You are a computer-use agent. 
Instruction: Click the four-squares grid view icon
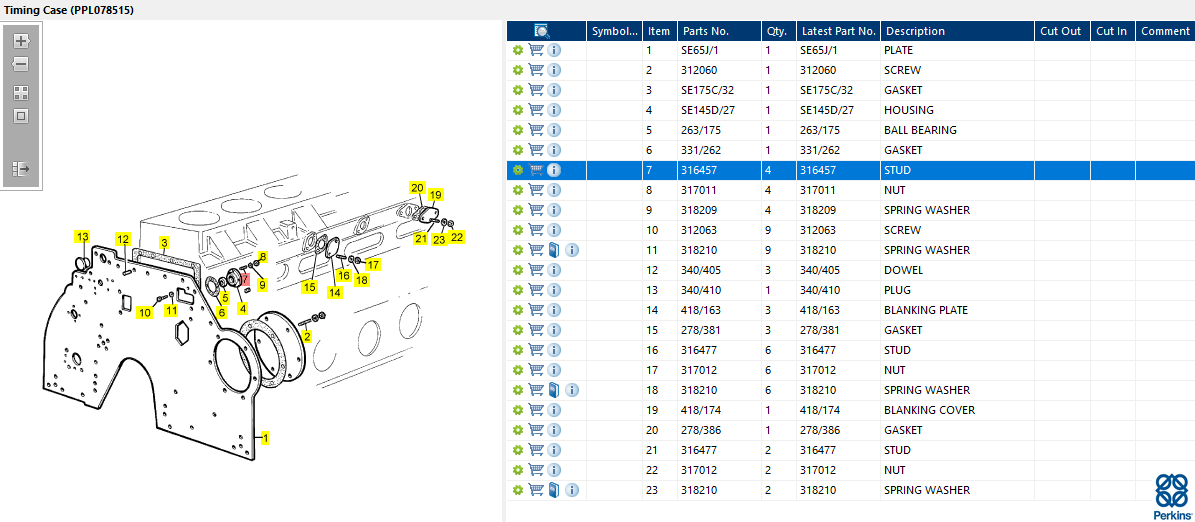pos(21,92)
